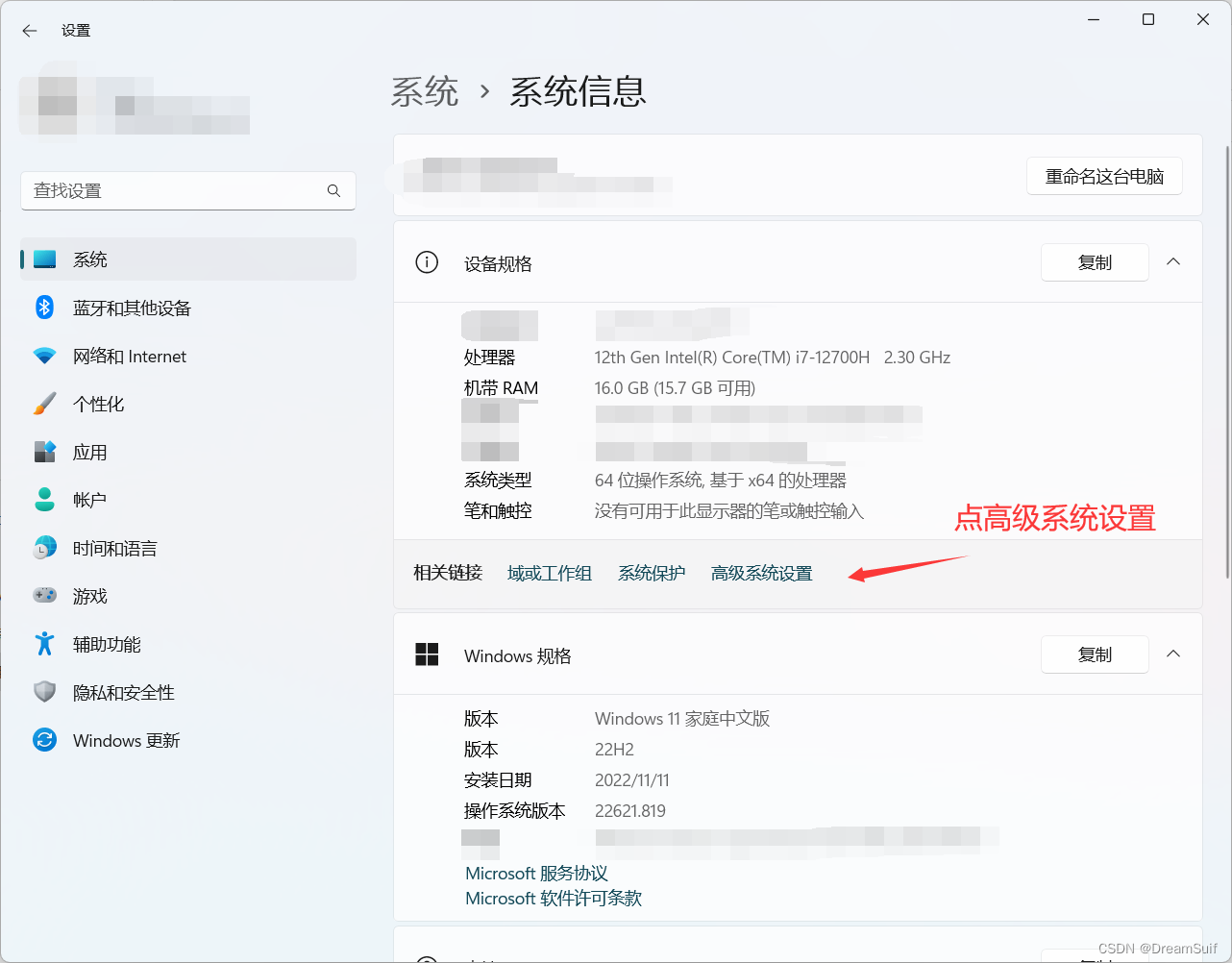Click the 系统类型 label

498,481
